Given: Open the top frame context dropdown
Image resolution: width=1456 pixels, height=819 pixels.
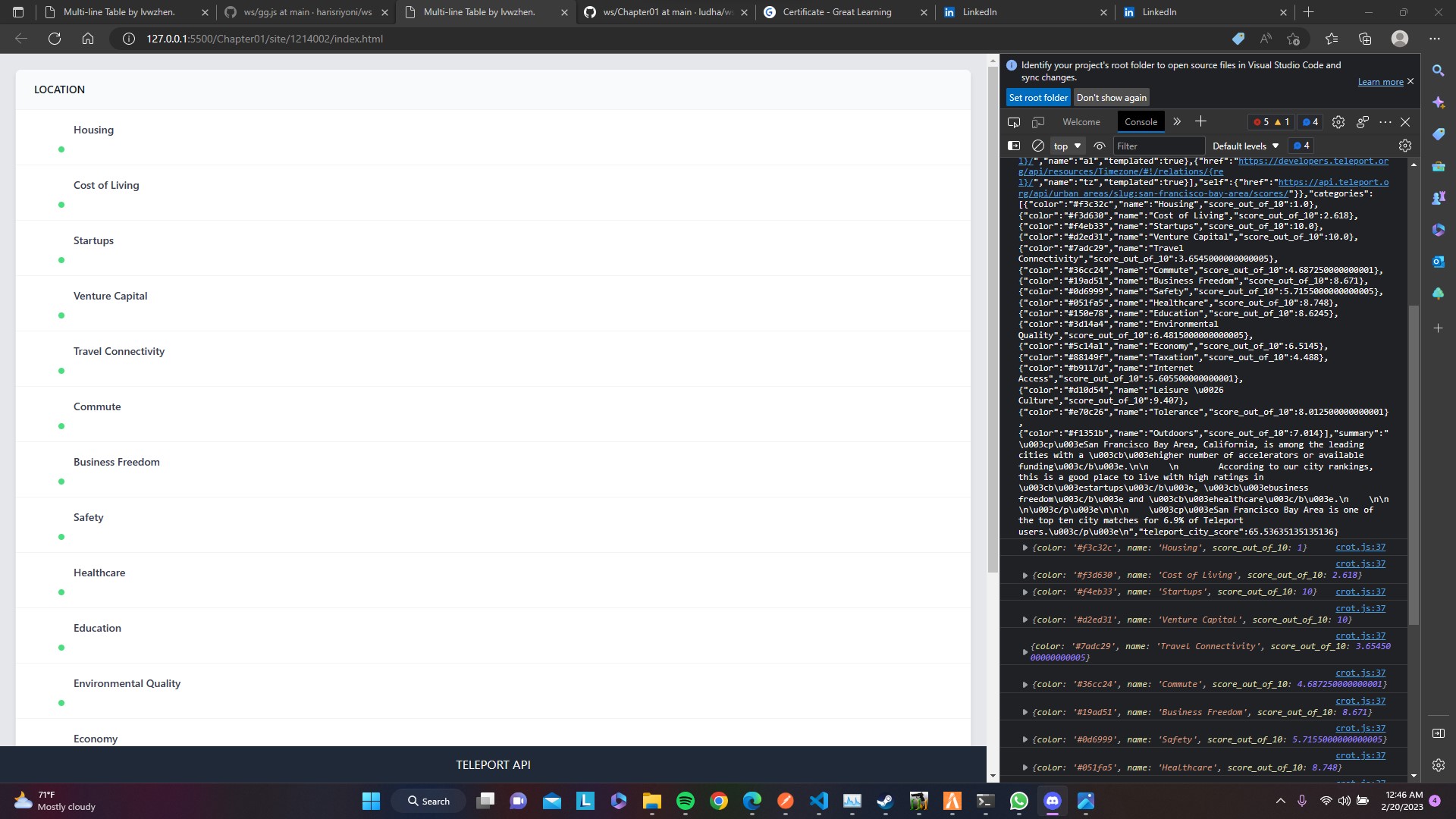Looking at the screenshot, I should click(x=1066, y=146).
